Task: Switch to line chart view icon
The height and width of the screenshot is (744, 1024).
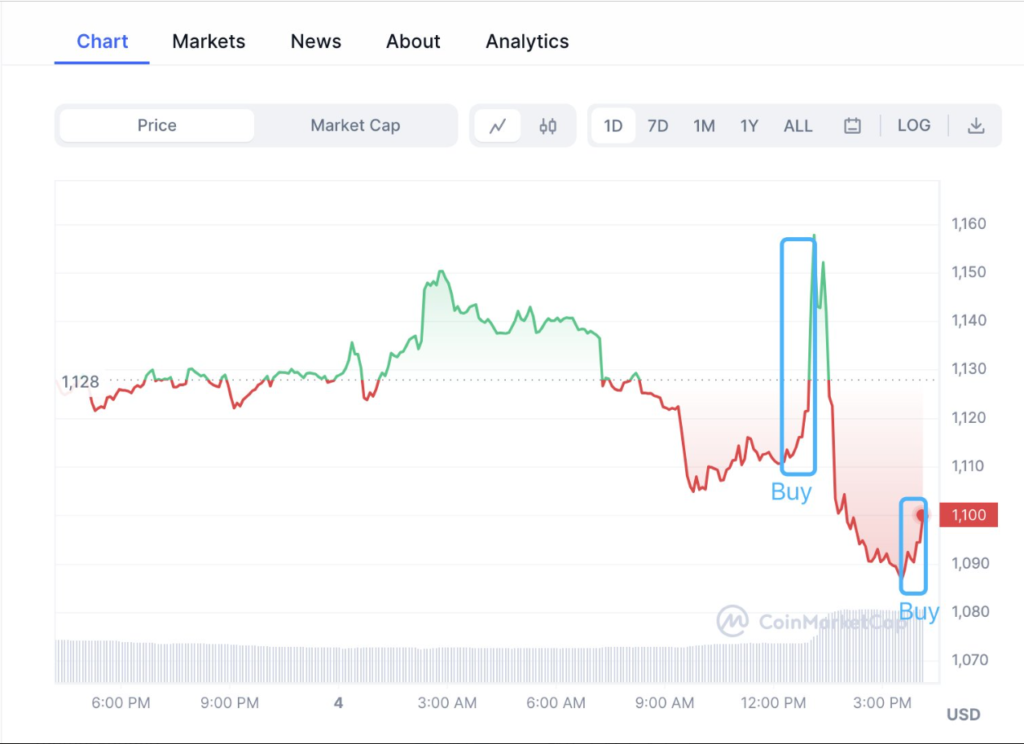Action: click(497, 126)
